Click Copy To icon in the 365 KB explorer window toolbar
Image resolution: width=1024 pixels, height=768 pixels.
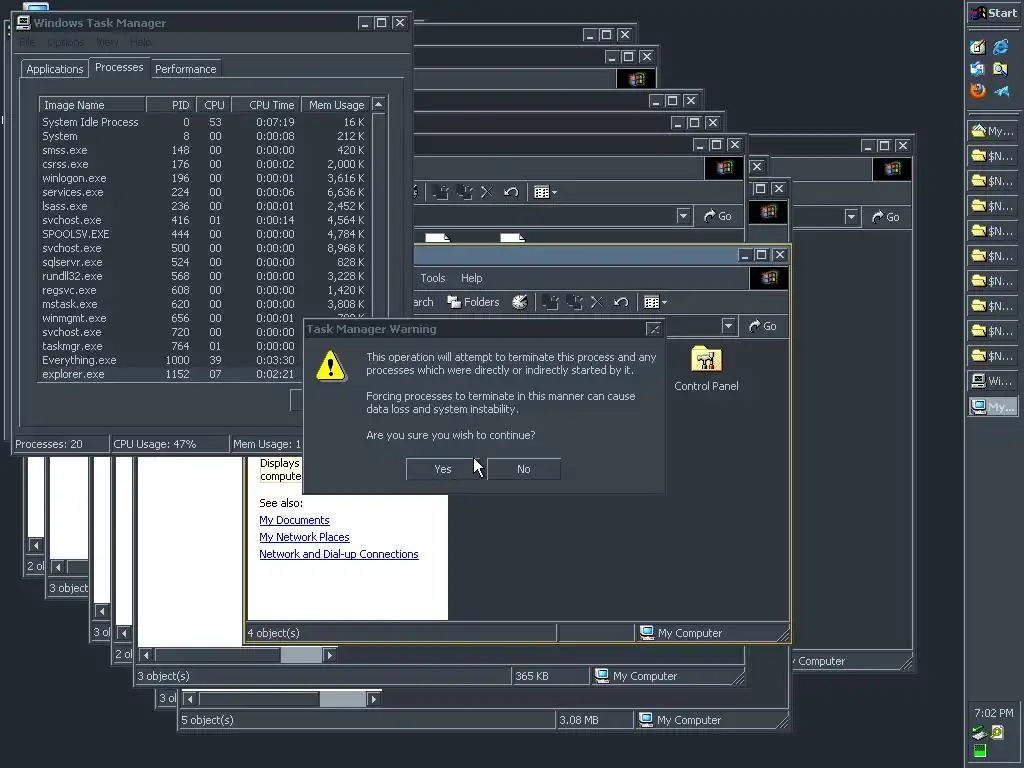(x=464, y=192)
